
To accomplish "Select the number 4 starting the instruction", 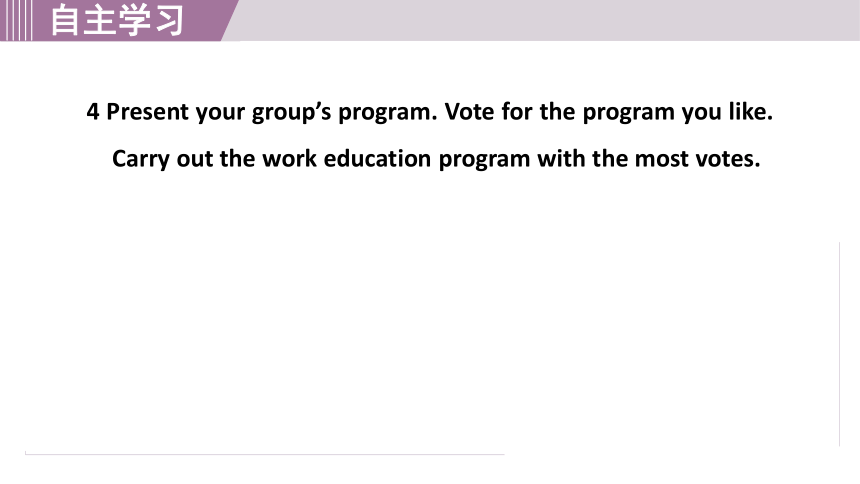I will (x=93, y=112).
